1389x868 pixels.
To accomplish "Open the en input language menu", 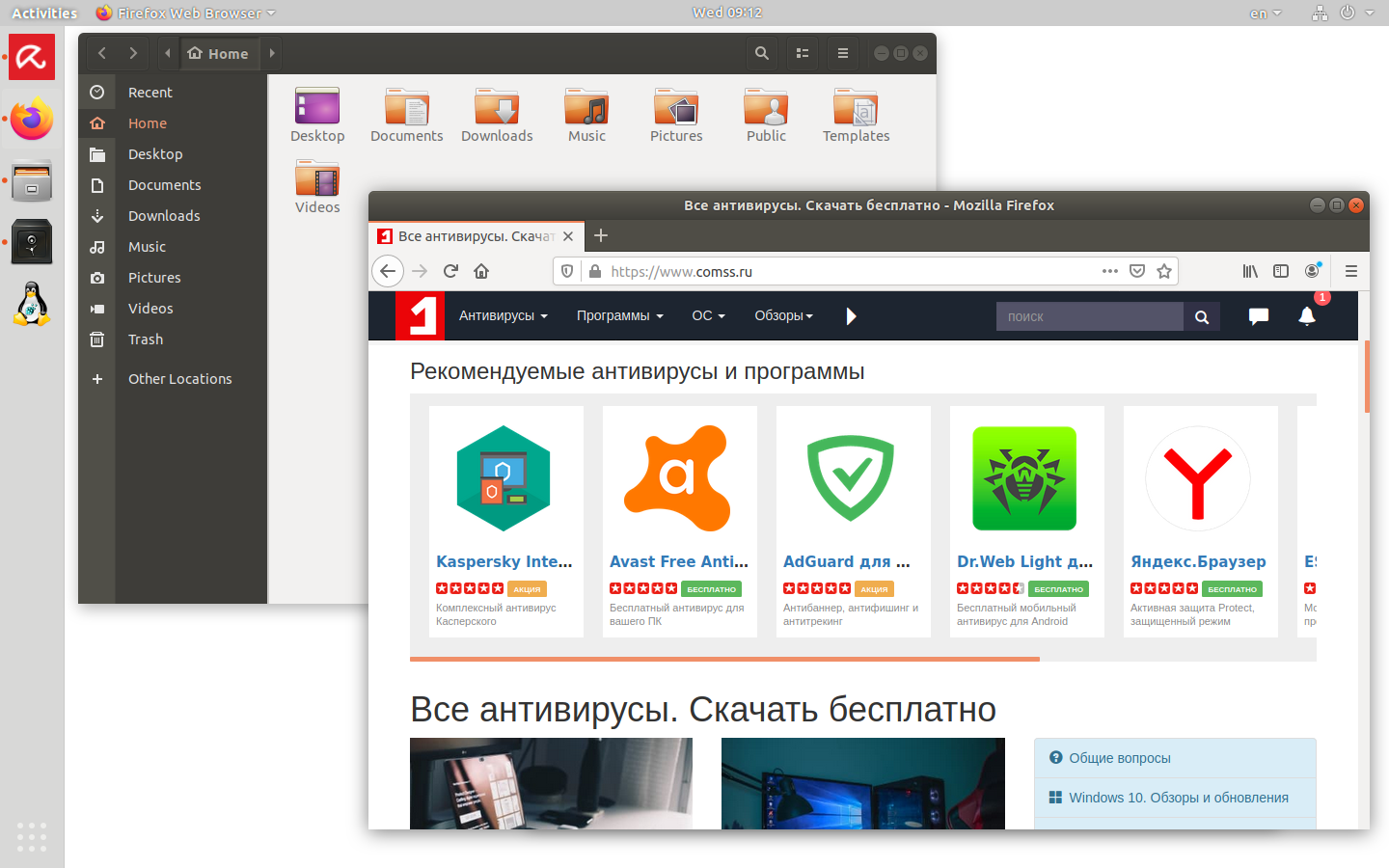I will pos(1266,14).
